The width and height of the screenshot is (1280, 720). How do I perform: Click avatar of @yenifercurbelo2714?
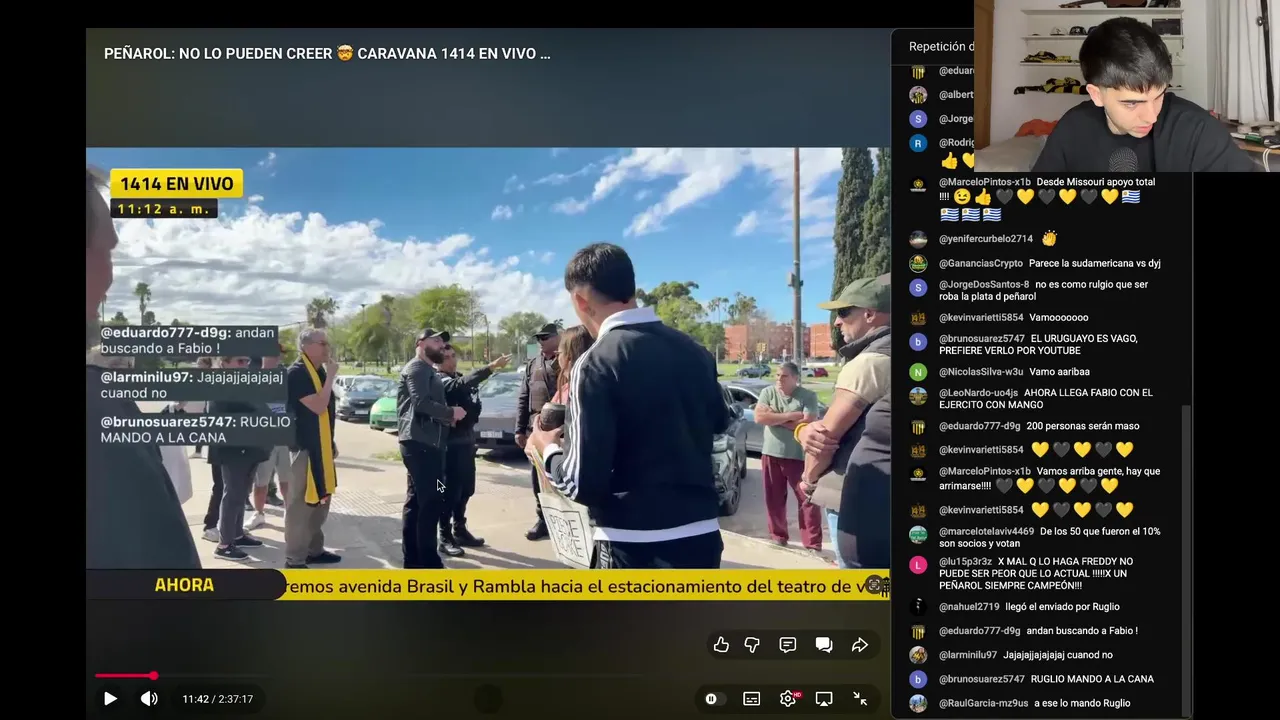pyautogui.click(x=918, y=239)
